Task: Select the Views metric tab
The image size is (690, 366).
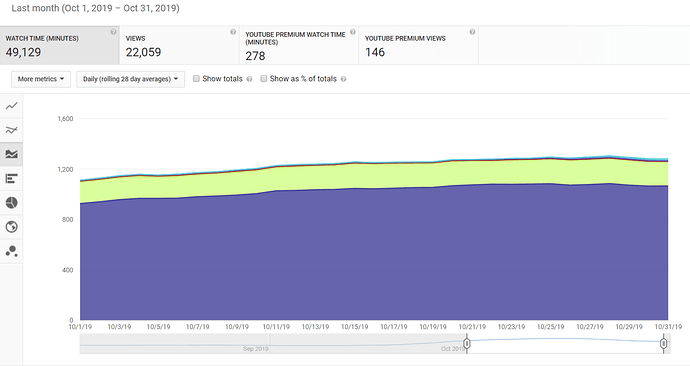Action: pos(179,45)
